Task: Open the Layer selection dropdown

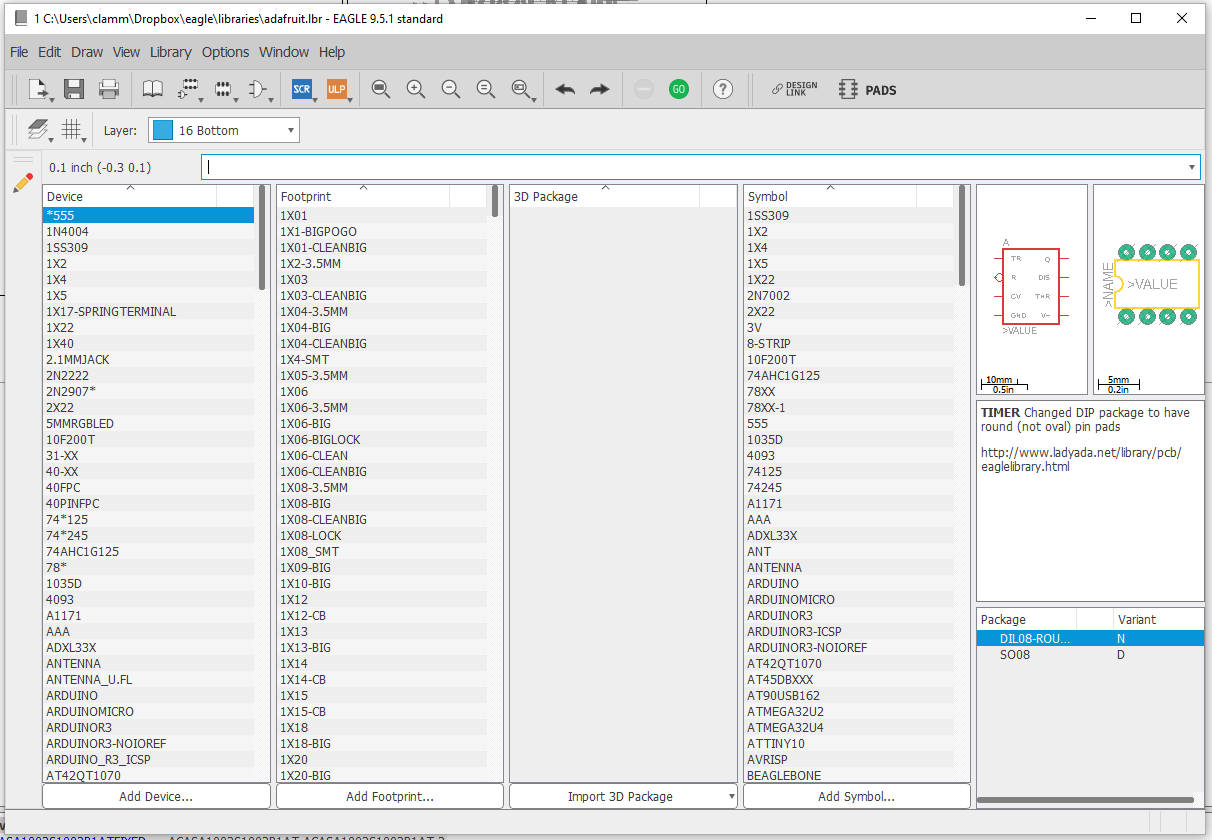Action: (x=288, y=129)
